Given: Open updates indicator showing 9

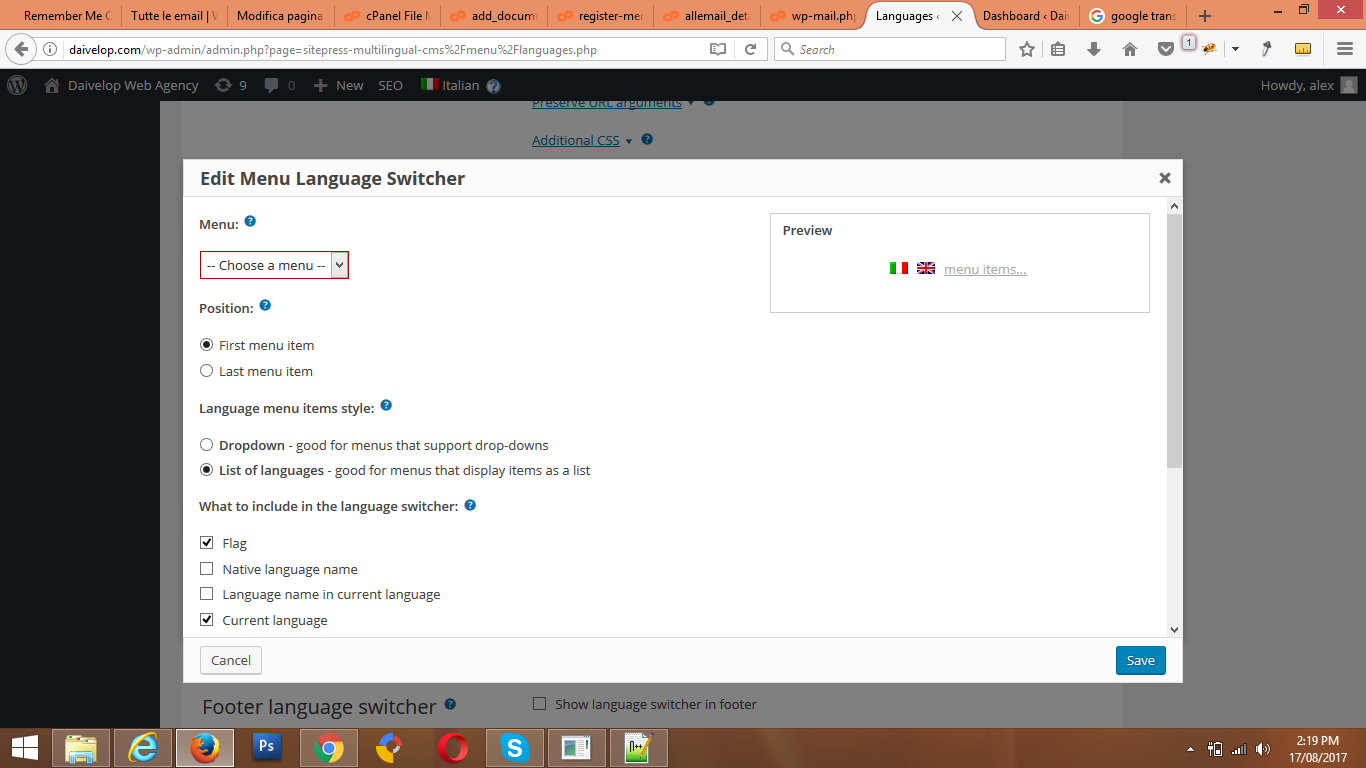Looking at the screenshot, I should pos(231,85).
